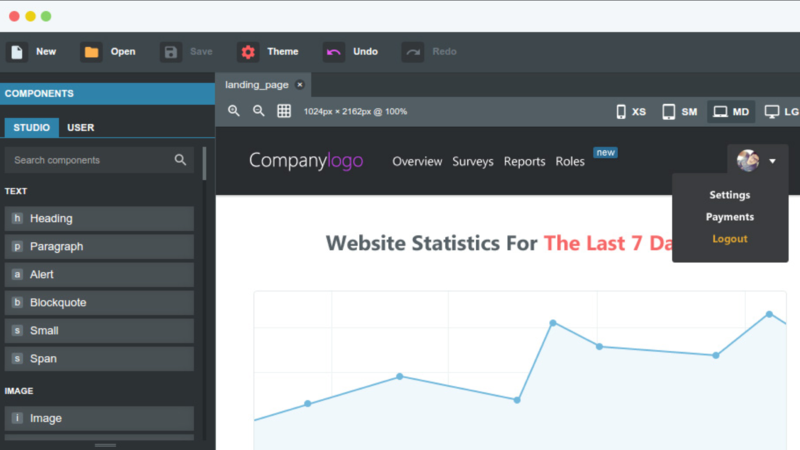Image resolution: width=800 pixels, height=450 pixels.
Task: Click the components panel scrollbar
Action: click(205, 164)
